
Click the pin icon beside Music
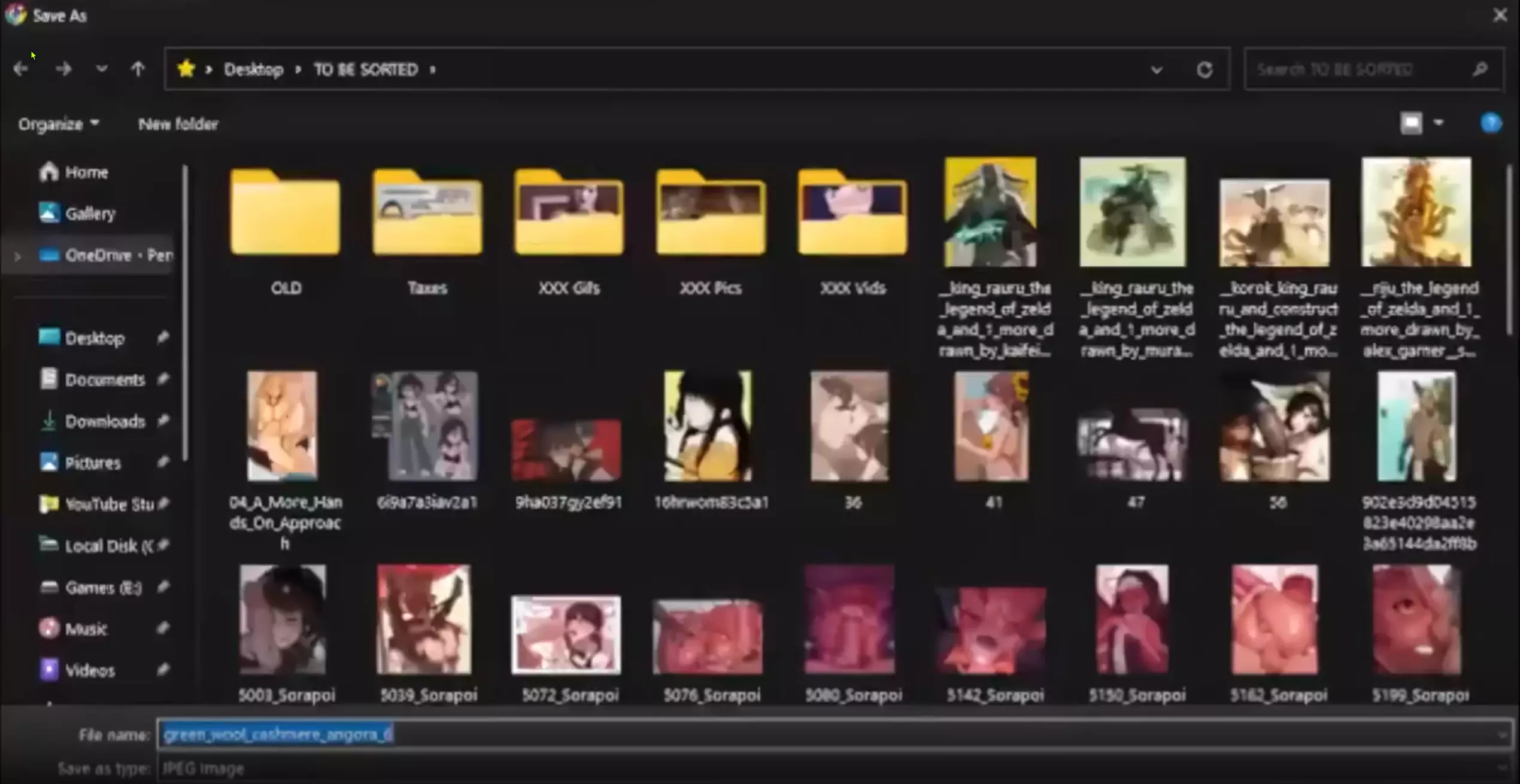click(x=163, y=628)
